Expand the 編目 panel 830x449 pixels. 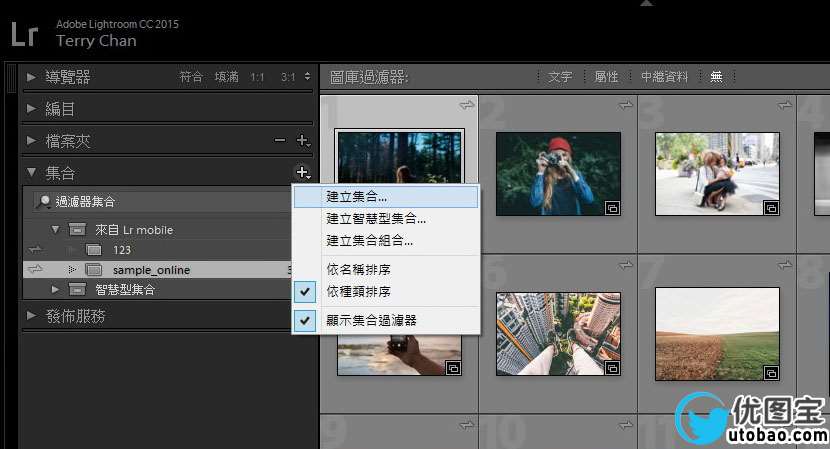(x=31, y=109)
